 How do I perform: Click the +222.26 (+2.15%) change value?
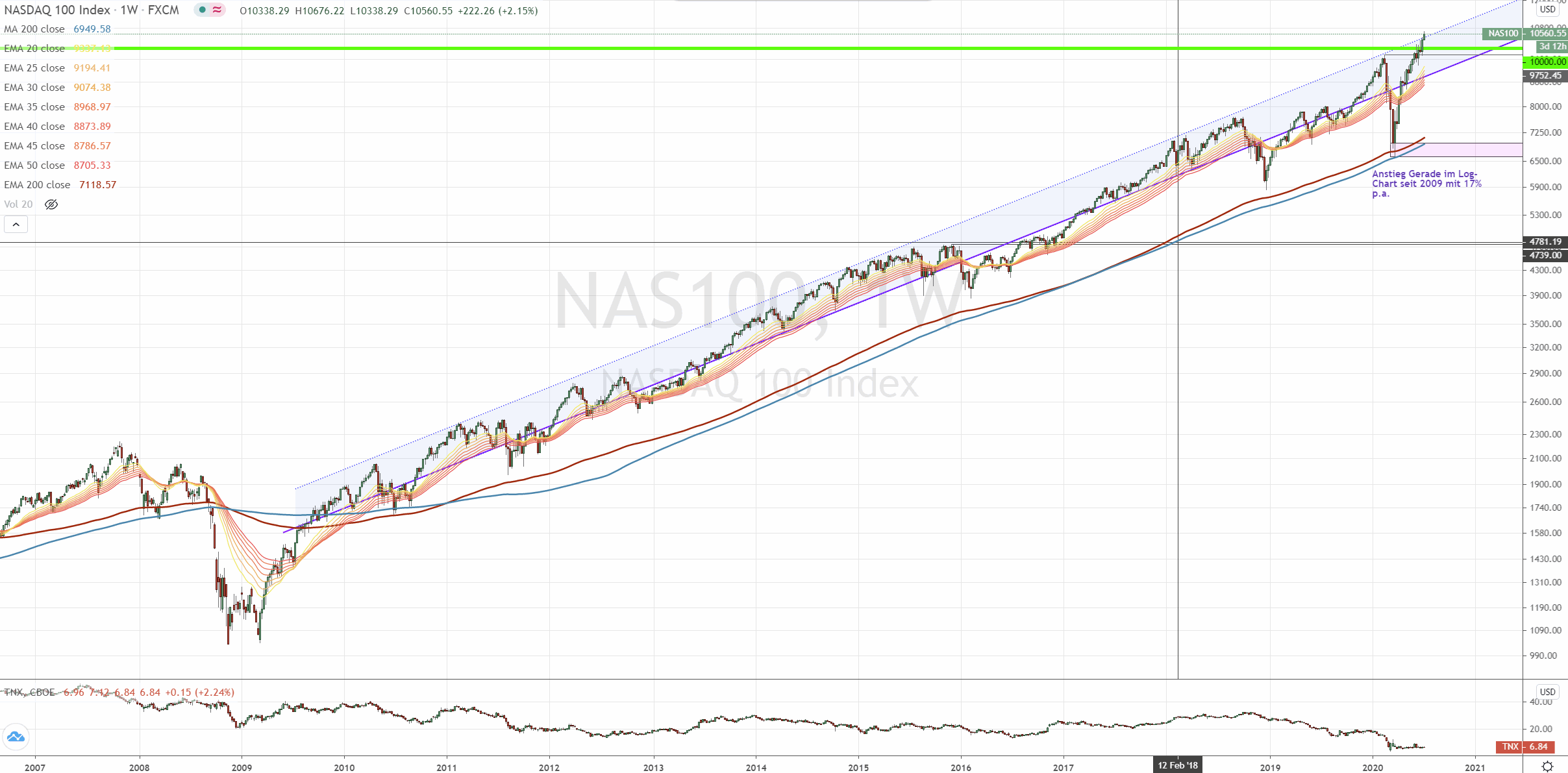point(497,11)
